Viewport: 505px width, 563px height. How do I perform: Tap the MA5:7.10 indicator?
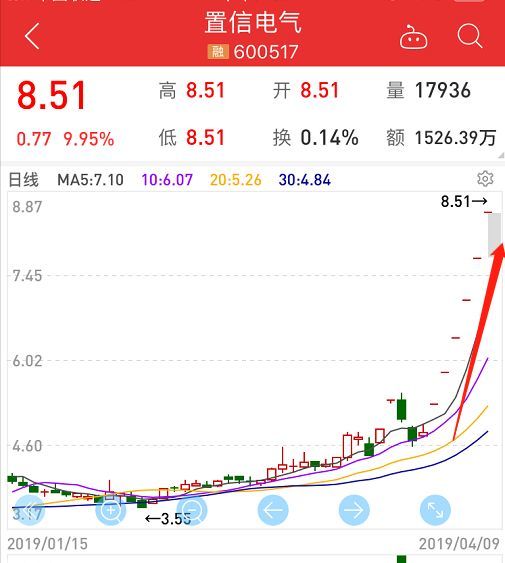[91, 180]
